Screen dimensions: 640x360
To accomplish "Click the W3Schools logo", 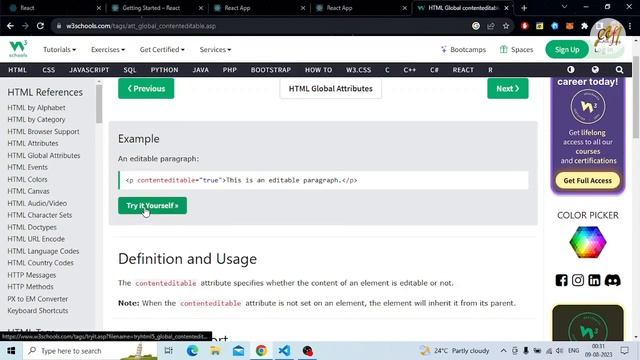I will click(x=18, y=49).
